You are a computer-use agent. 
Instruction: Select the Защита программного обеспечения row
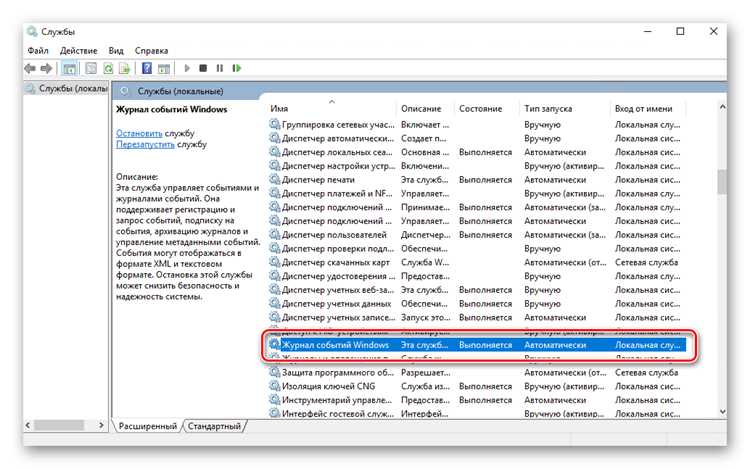pyautogui.click(x=477, y=372)
